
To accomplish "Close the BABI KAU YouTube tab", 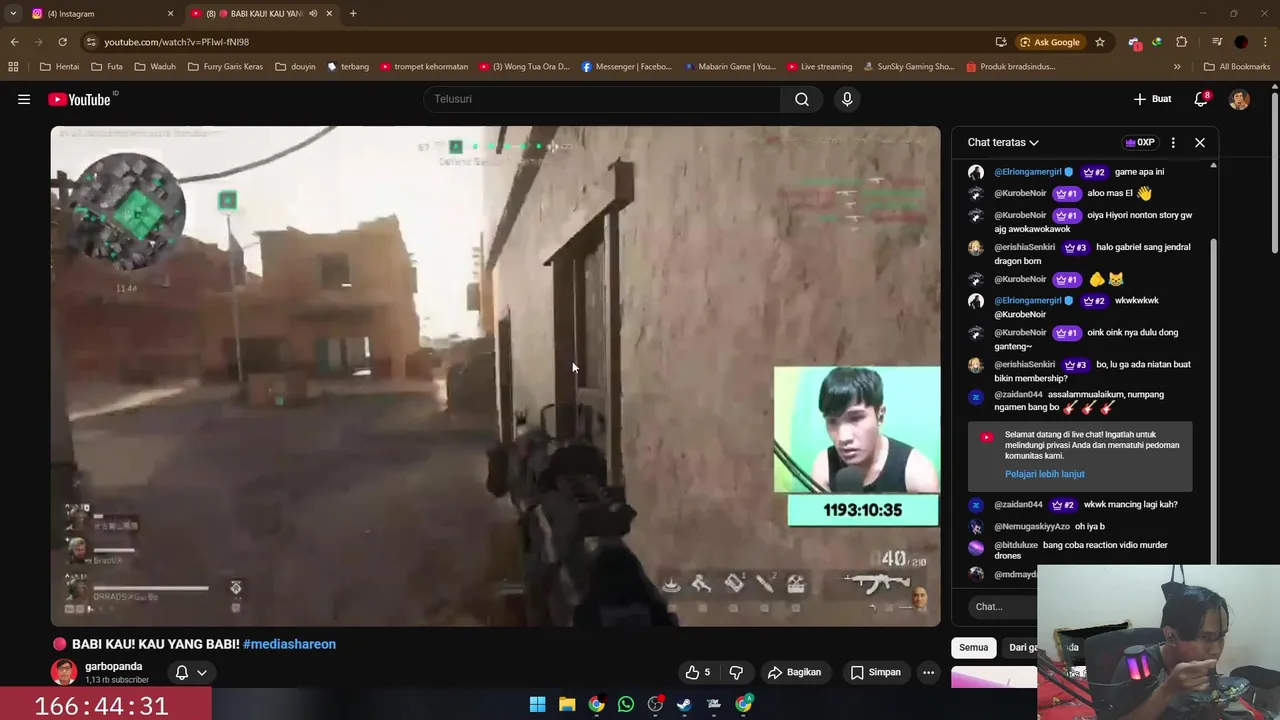I will pyautogui.click(x=329, y=14).
